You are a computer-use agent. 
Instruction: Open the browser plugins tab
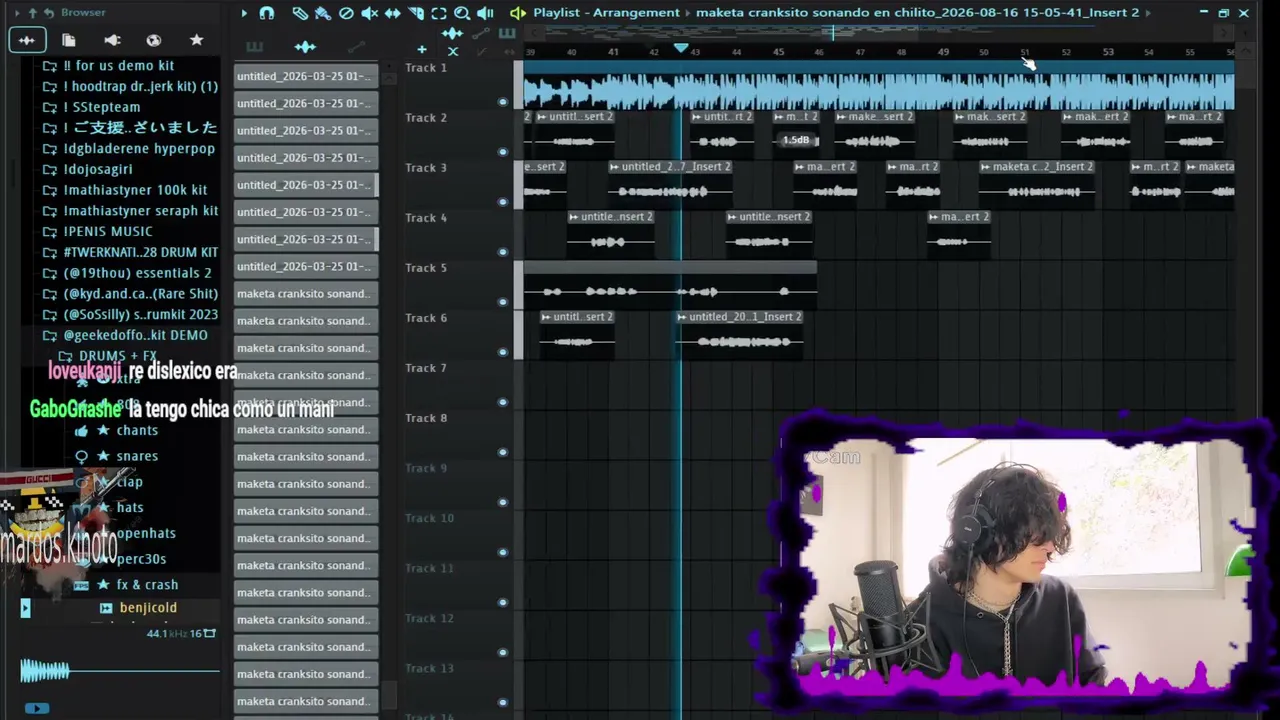pyautogui.click(x=112, y=40)
